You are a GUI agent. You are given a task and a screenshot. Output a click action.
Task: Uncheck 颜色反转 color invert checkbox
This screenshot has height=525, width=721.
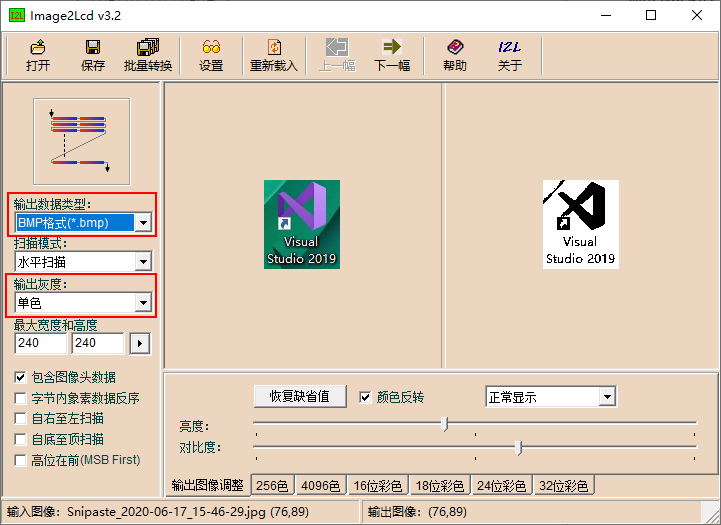pos(365,397)
